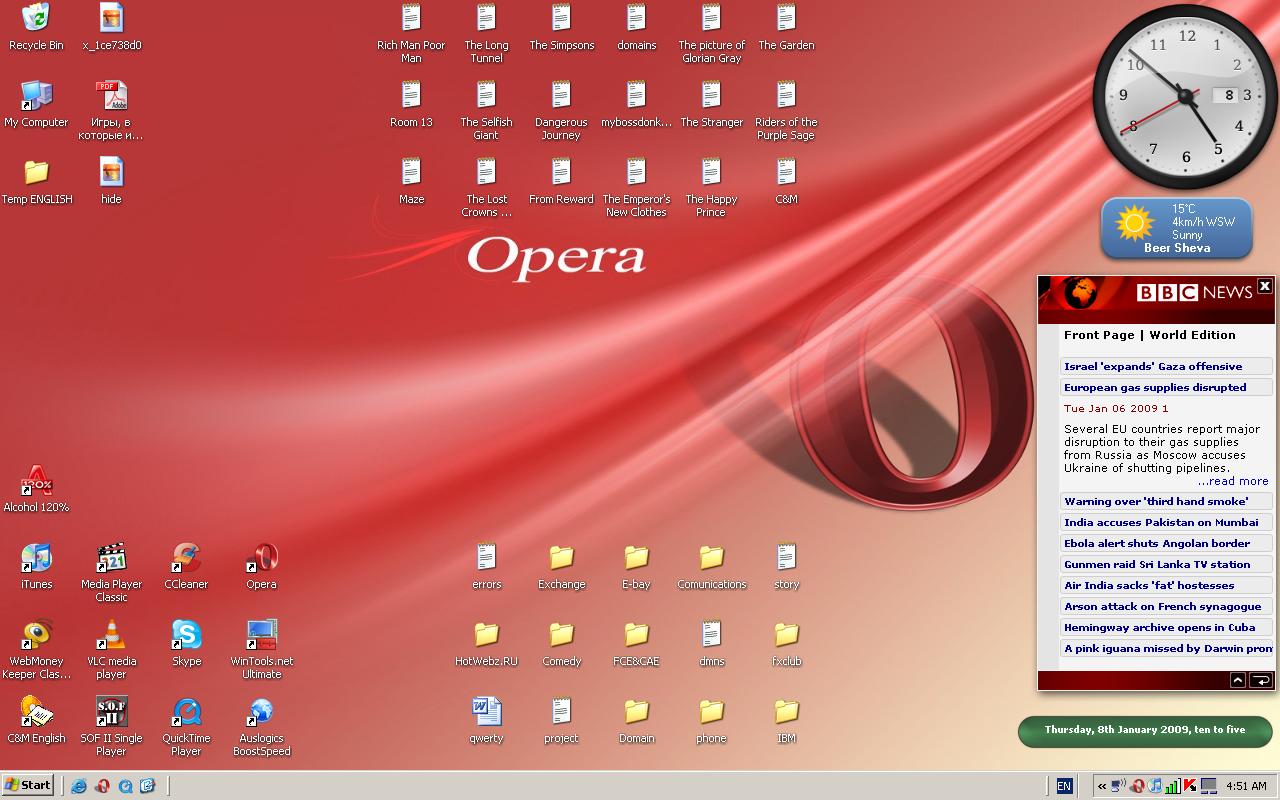This screenshot has width=1280, height=800.
Task: Click the fourth Quick Launch icon after QuickTime
Action: [x=148, y=786]
